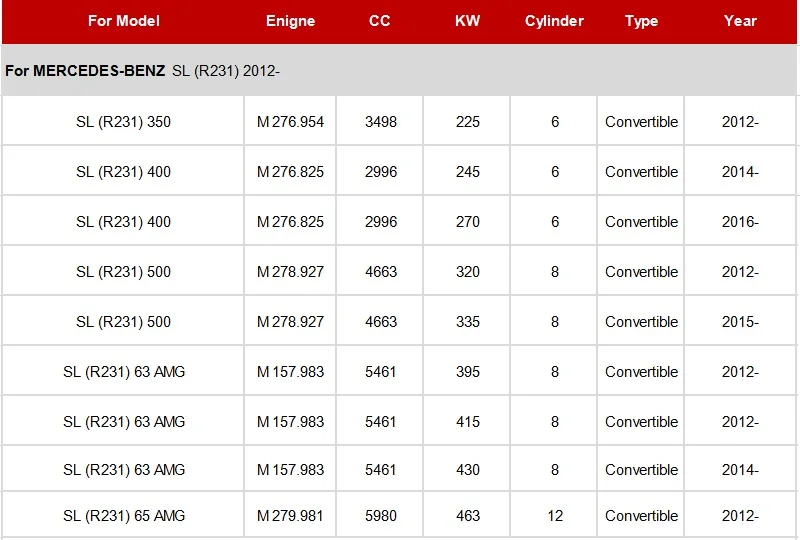Select year '2014-' in 245 KW row
The image size is (800, 540).
click(740, 172)
